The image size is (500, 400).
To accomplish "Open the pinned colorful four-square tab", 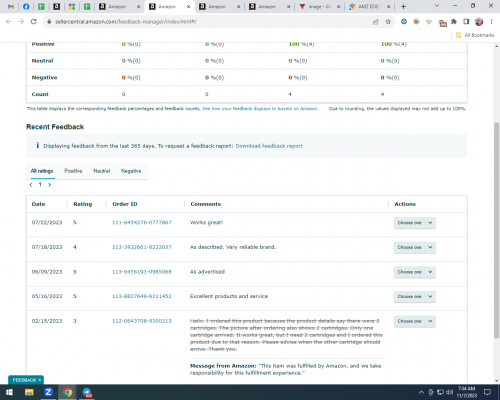I will tap(72, 6).
